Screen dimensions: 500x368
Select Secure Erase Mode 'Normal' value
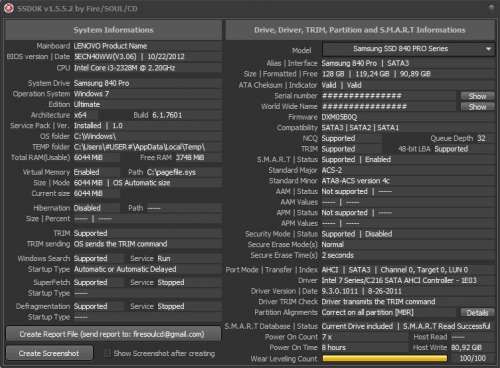click(x=332, y=244)
